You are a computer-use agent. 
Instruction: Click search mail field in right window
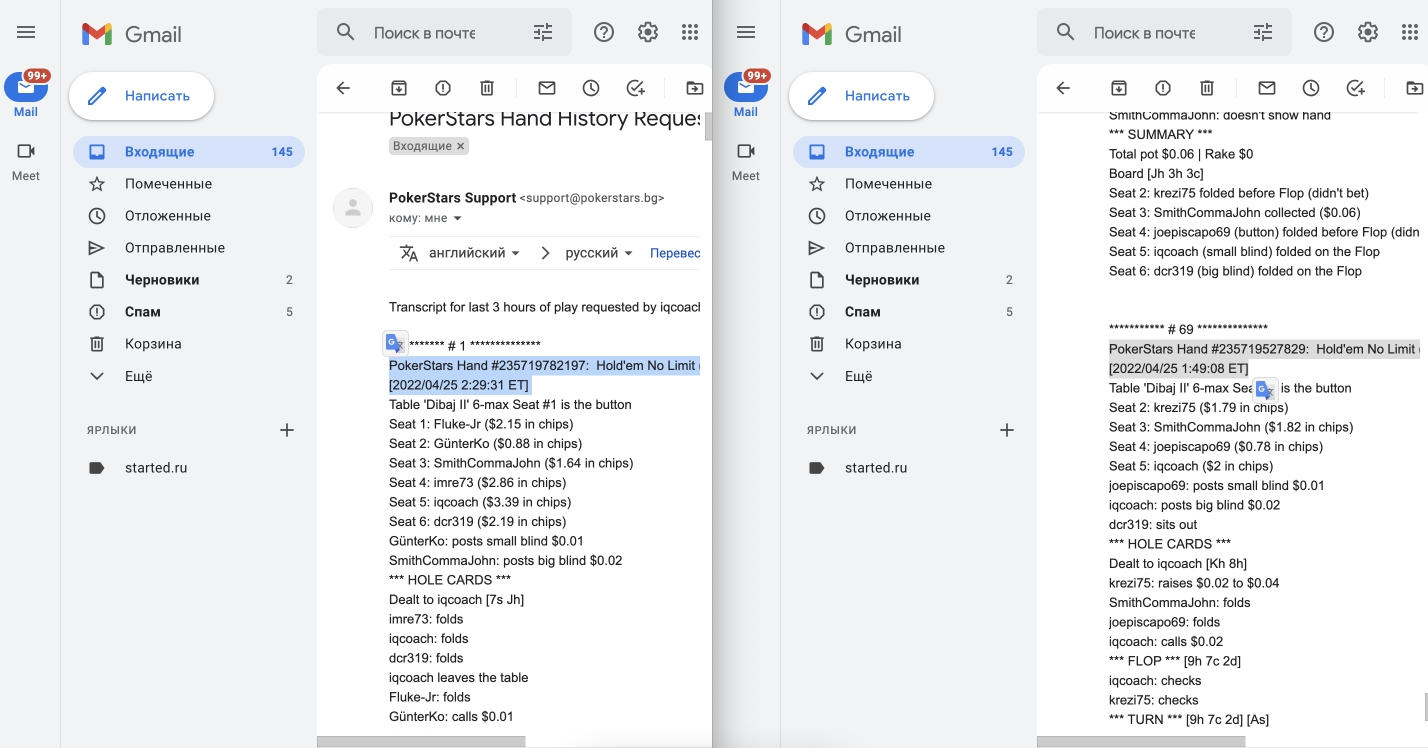click(1165, 33)
